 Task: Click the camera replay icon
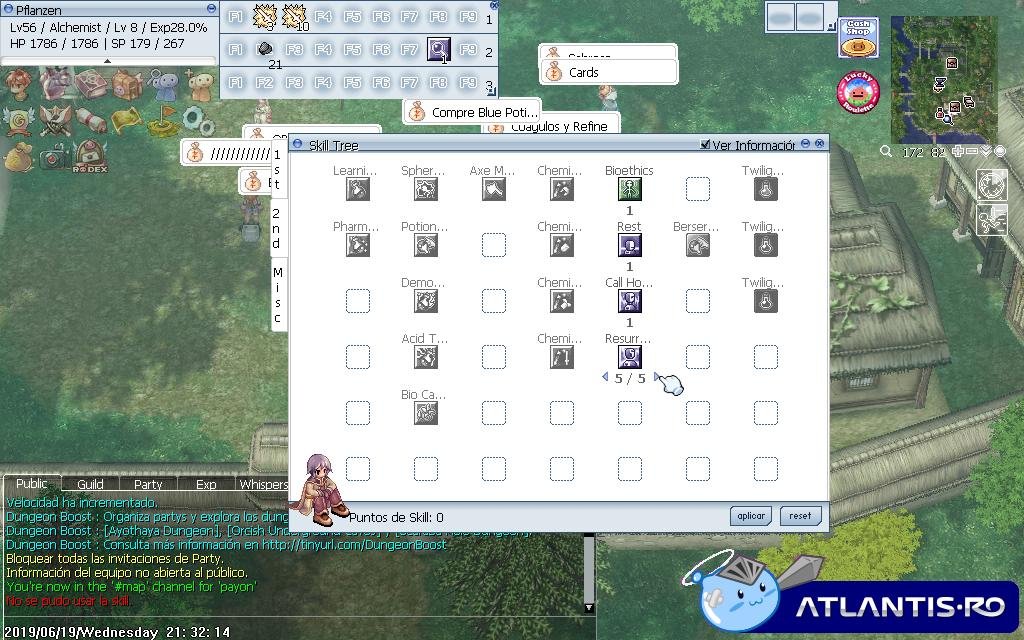(54, 157)
